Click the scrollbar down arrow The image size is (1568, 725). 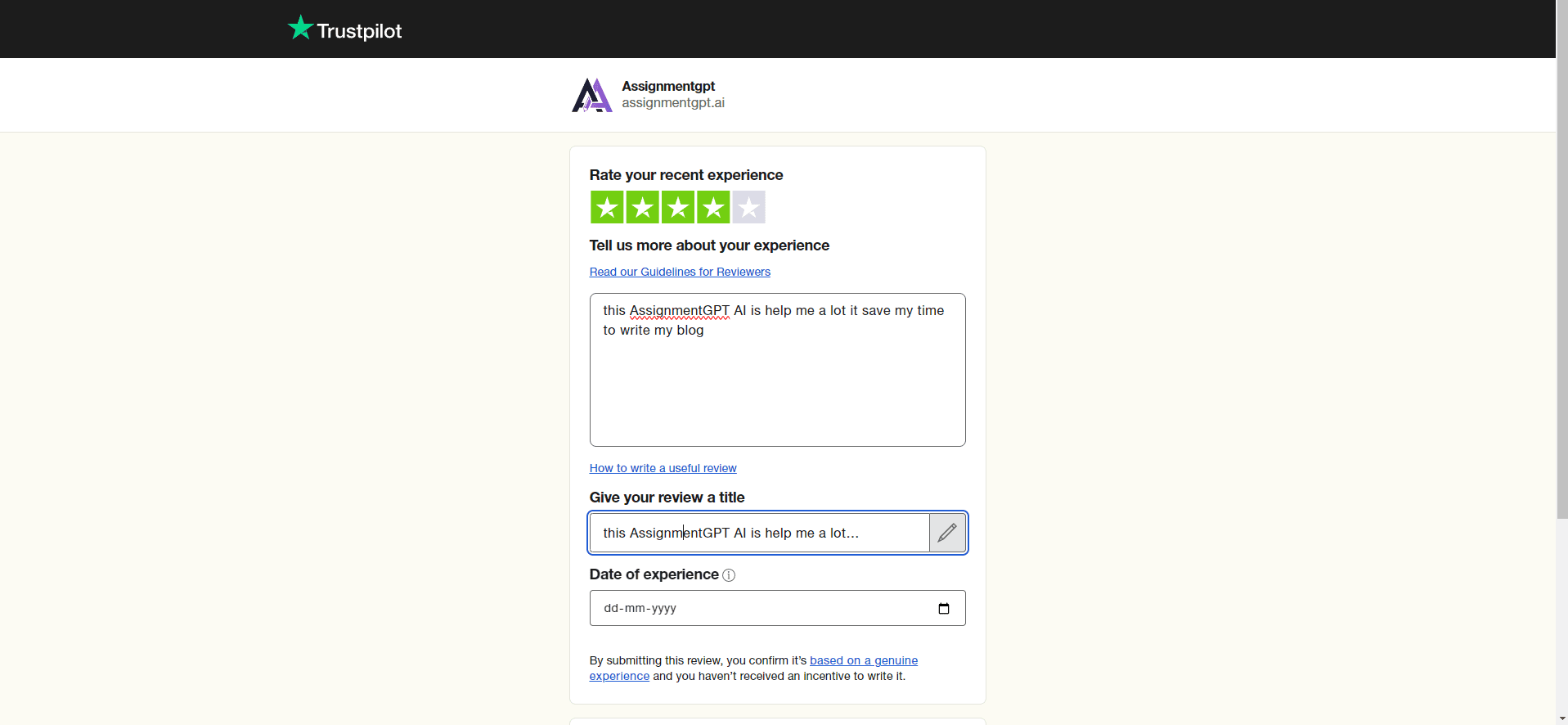pos(1561,719)
